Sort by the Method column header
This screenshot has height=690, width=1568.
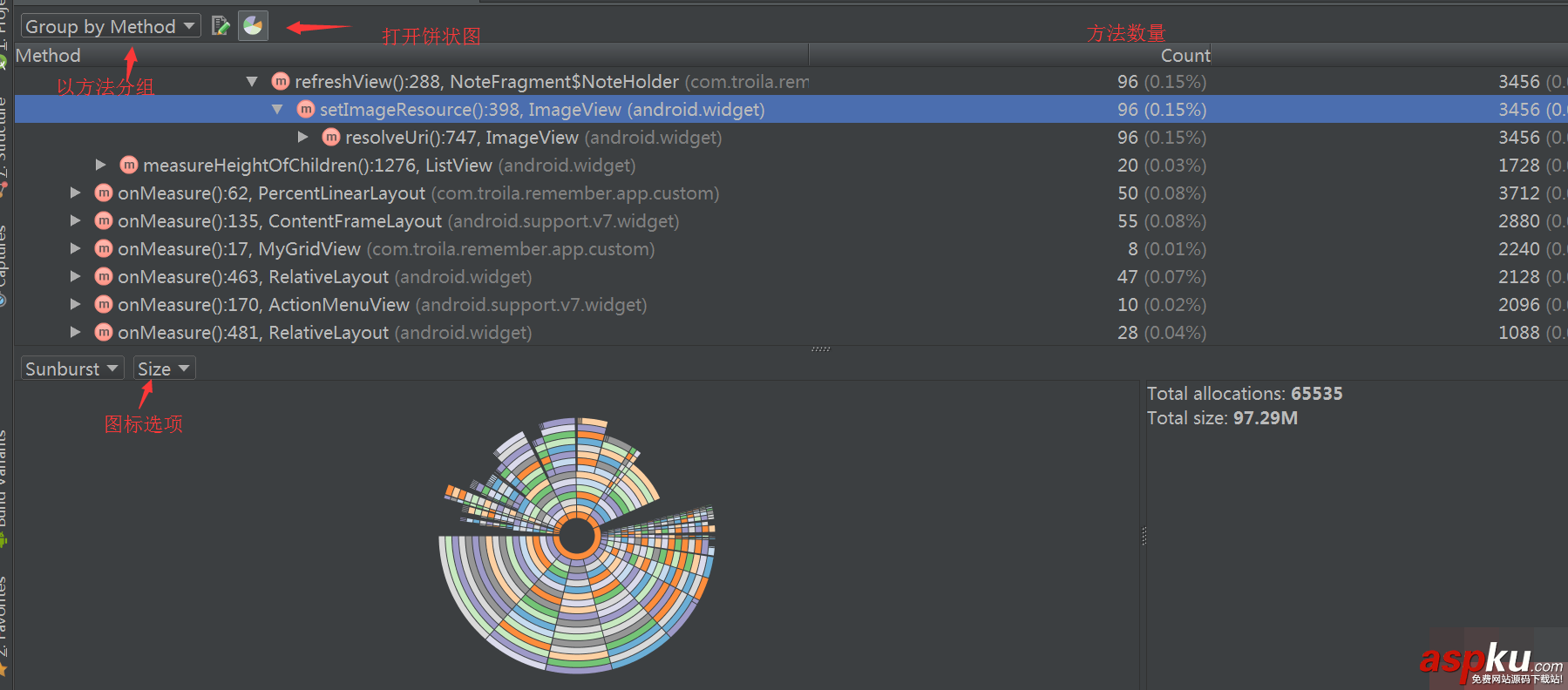[x=411, y=56]
